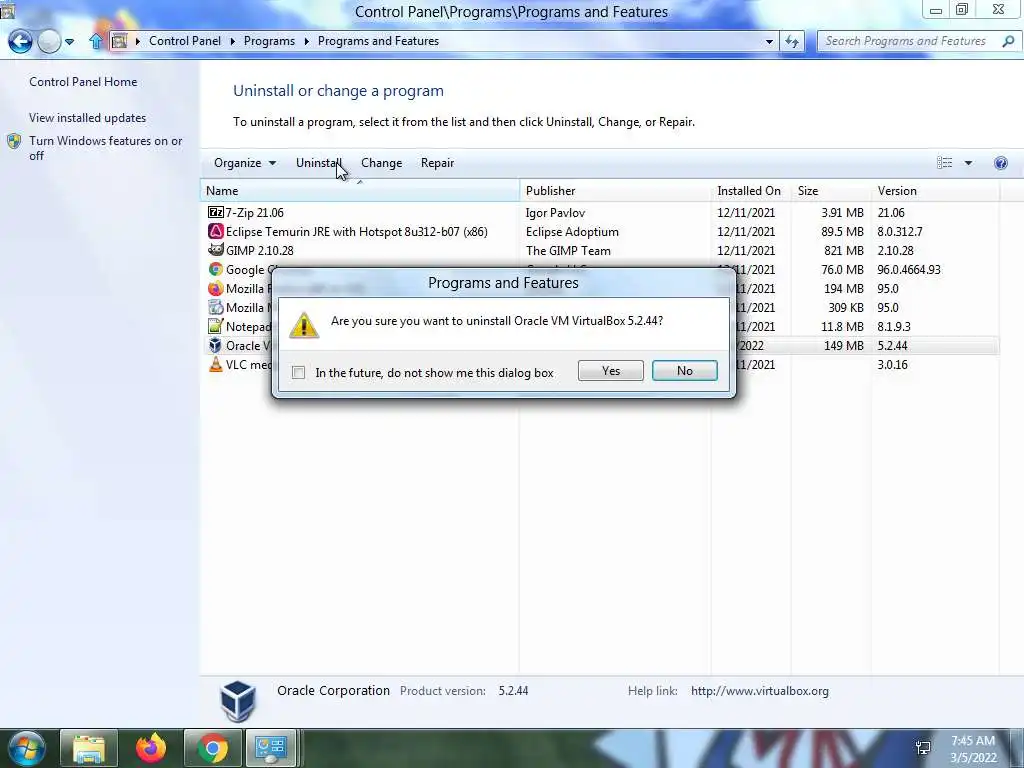Click the 96.0.4664.93 version cell
Screen dimensions: 1024x768
[x=909, y=269]
